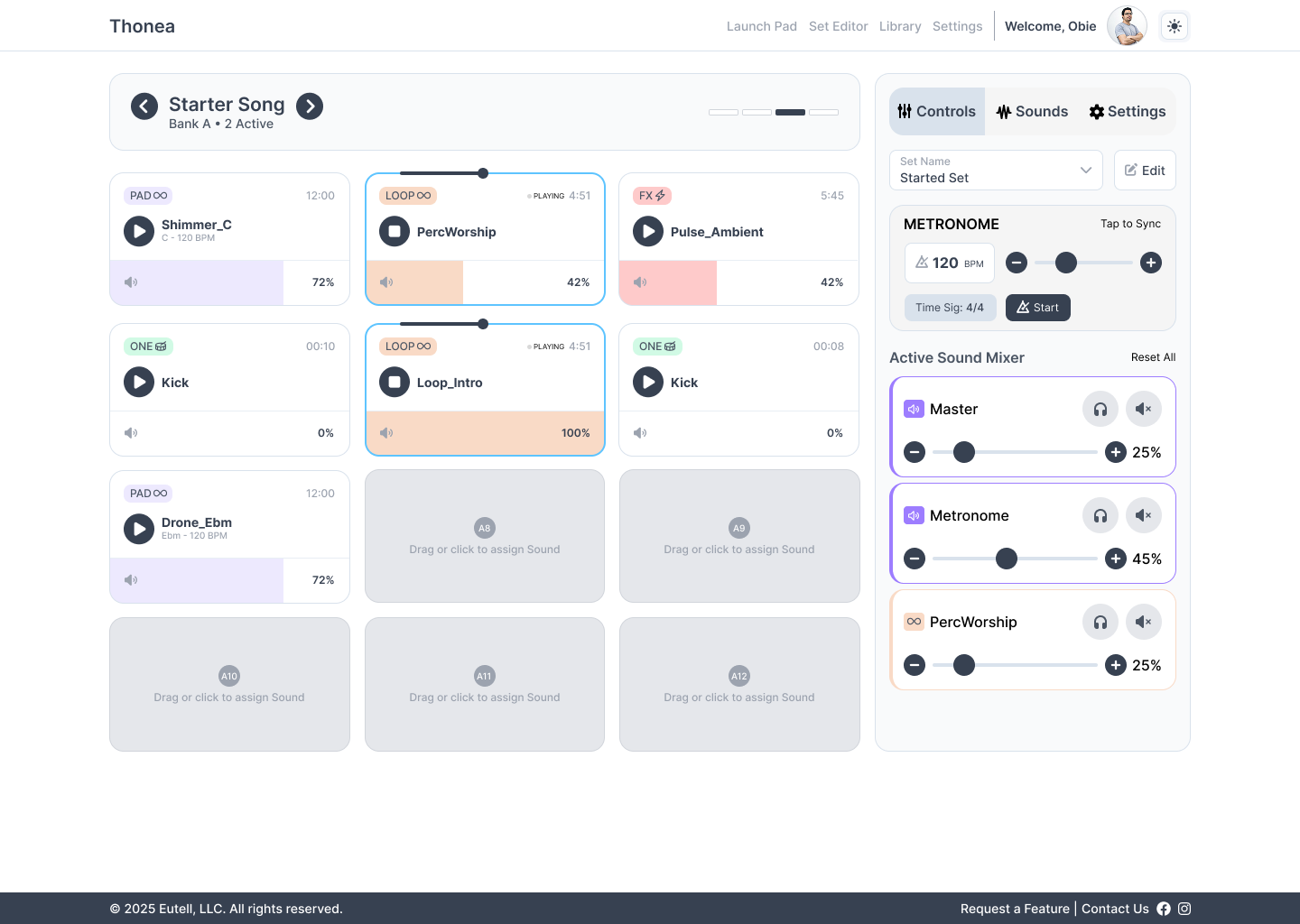Unmute the PercWorship mixer channel
1300x924 pixels.
click(x=1144, y=622)
